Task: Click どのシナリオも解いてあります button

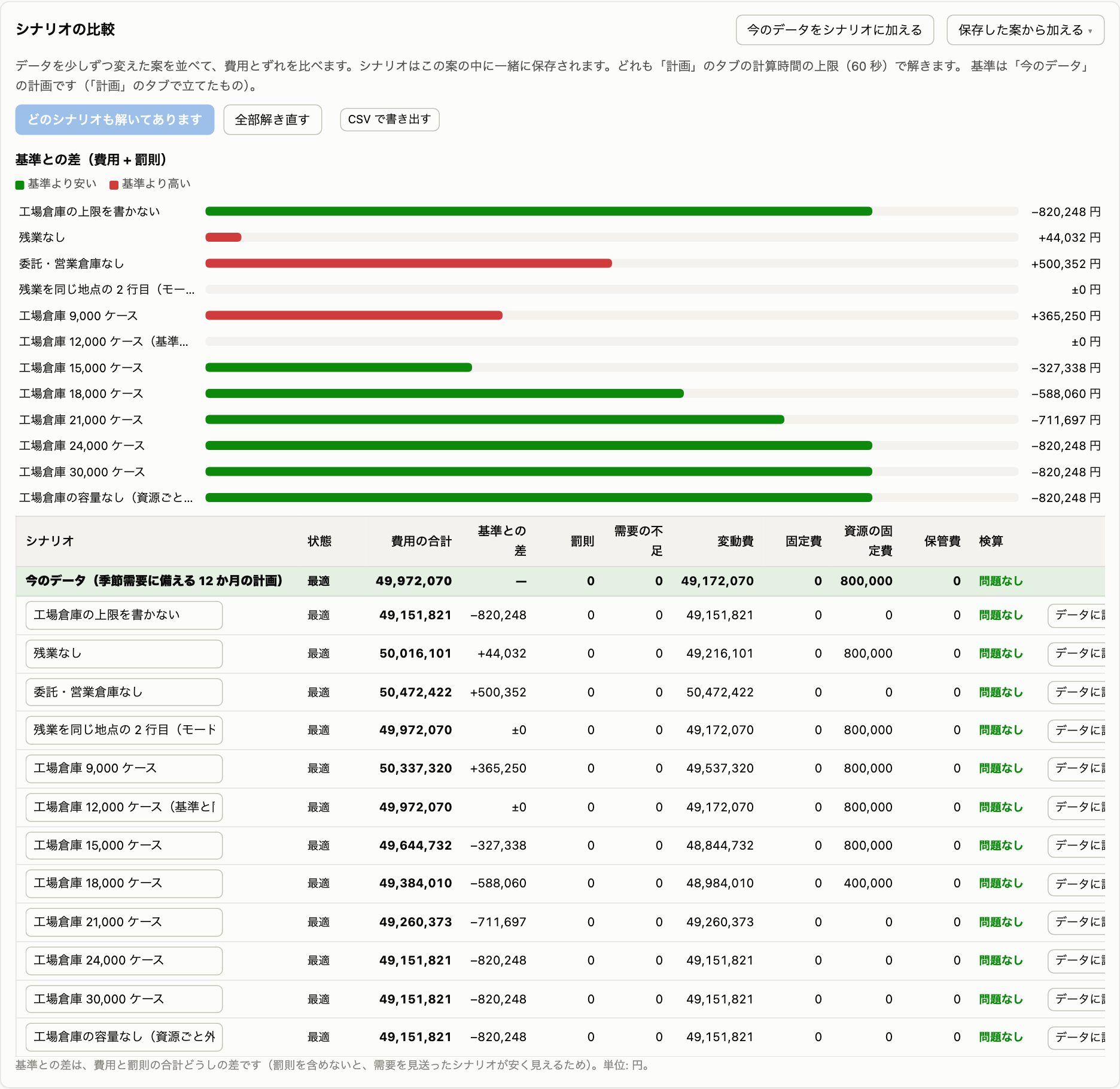Action: pos(115,120)
